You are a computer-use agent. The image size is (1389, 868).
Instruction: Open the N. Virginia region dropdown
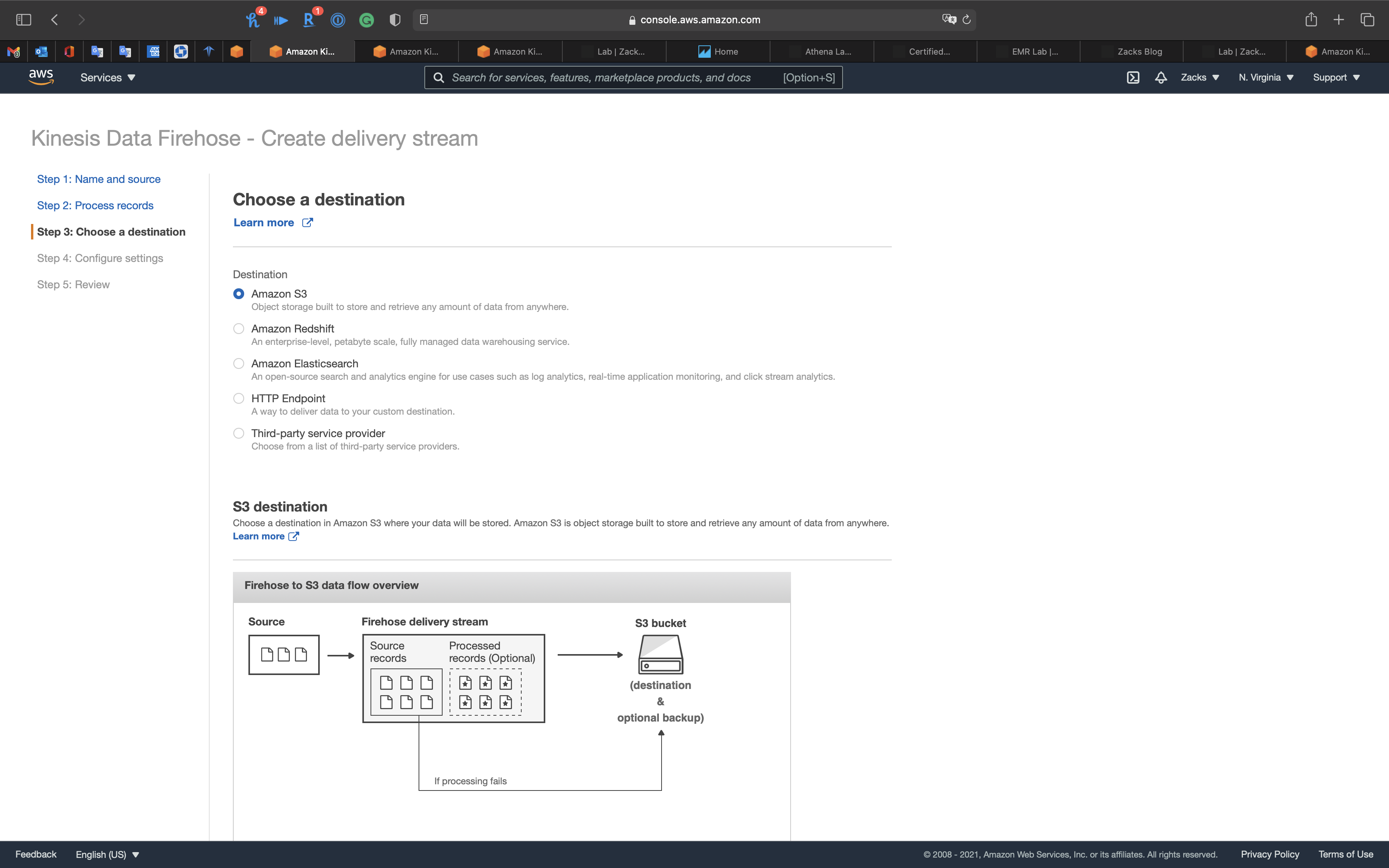click(1266, 77)
